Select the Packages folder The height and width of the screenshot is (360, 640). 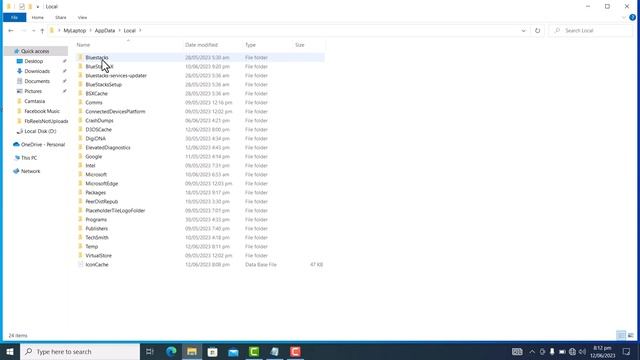[x=96, y=192]
